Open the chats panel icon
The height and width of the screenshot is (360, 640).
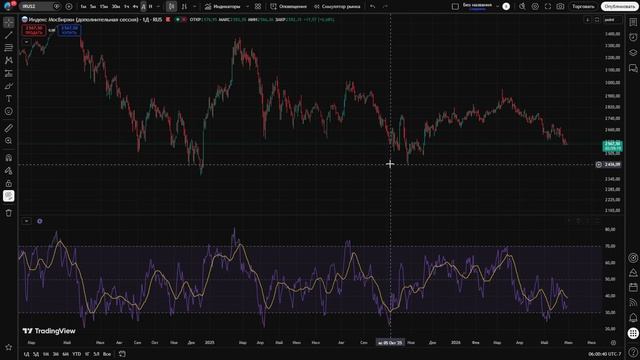[633, 68]
